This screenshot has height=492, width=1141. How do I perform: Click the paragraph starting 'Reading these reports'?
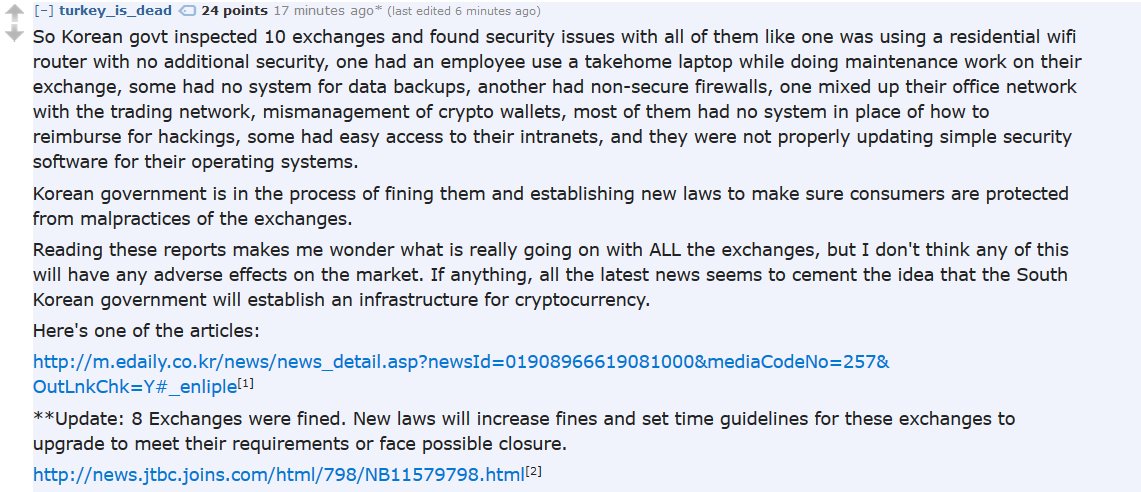pos(551,274)
